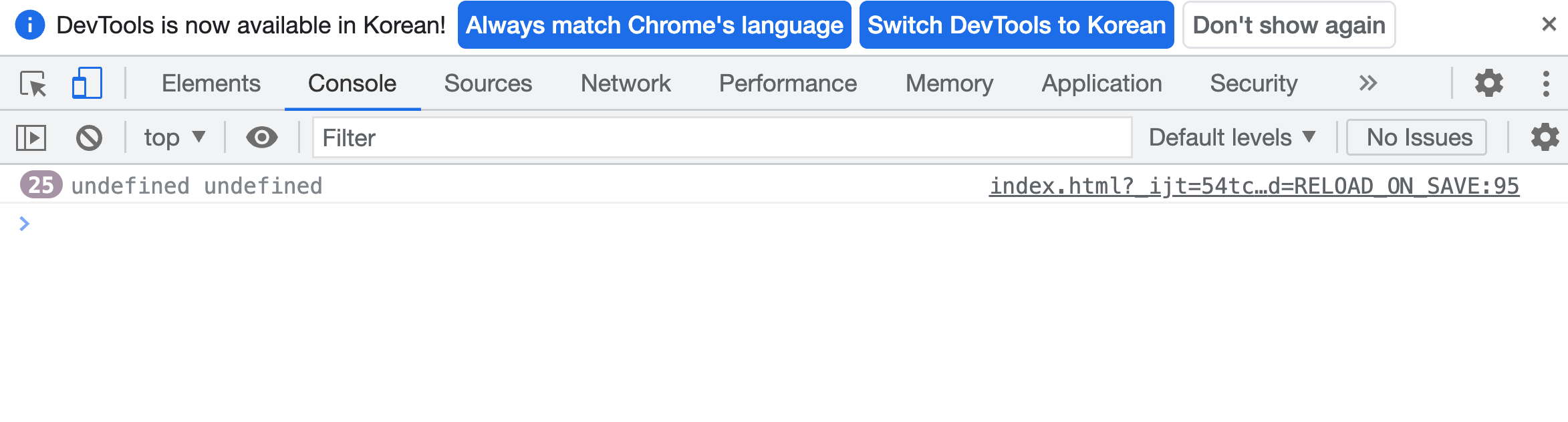
Task: Open console settings gear icon
Action: (x=1545, y=138)
